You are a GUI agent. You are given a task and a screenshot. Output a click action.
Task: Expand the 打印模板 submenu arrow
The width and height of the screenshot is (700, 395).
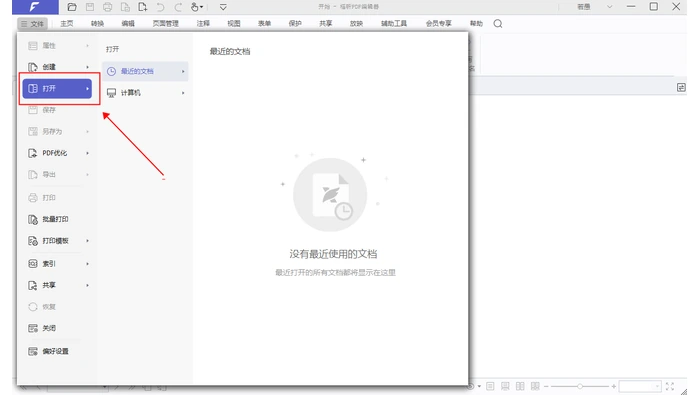[88, 241]
